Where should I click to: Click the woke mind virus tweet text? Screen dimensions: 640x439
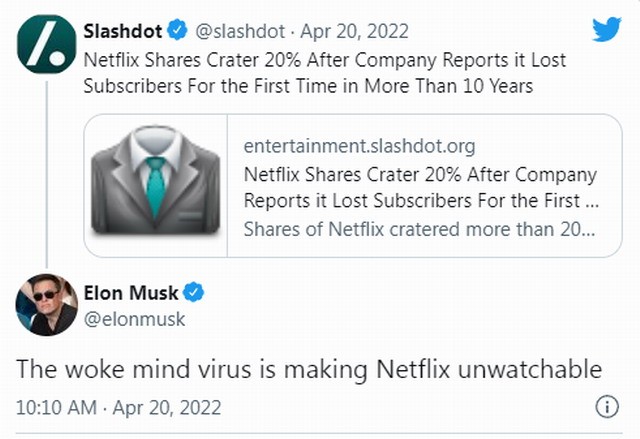[x=308, y=370]
